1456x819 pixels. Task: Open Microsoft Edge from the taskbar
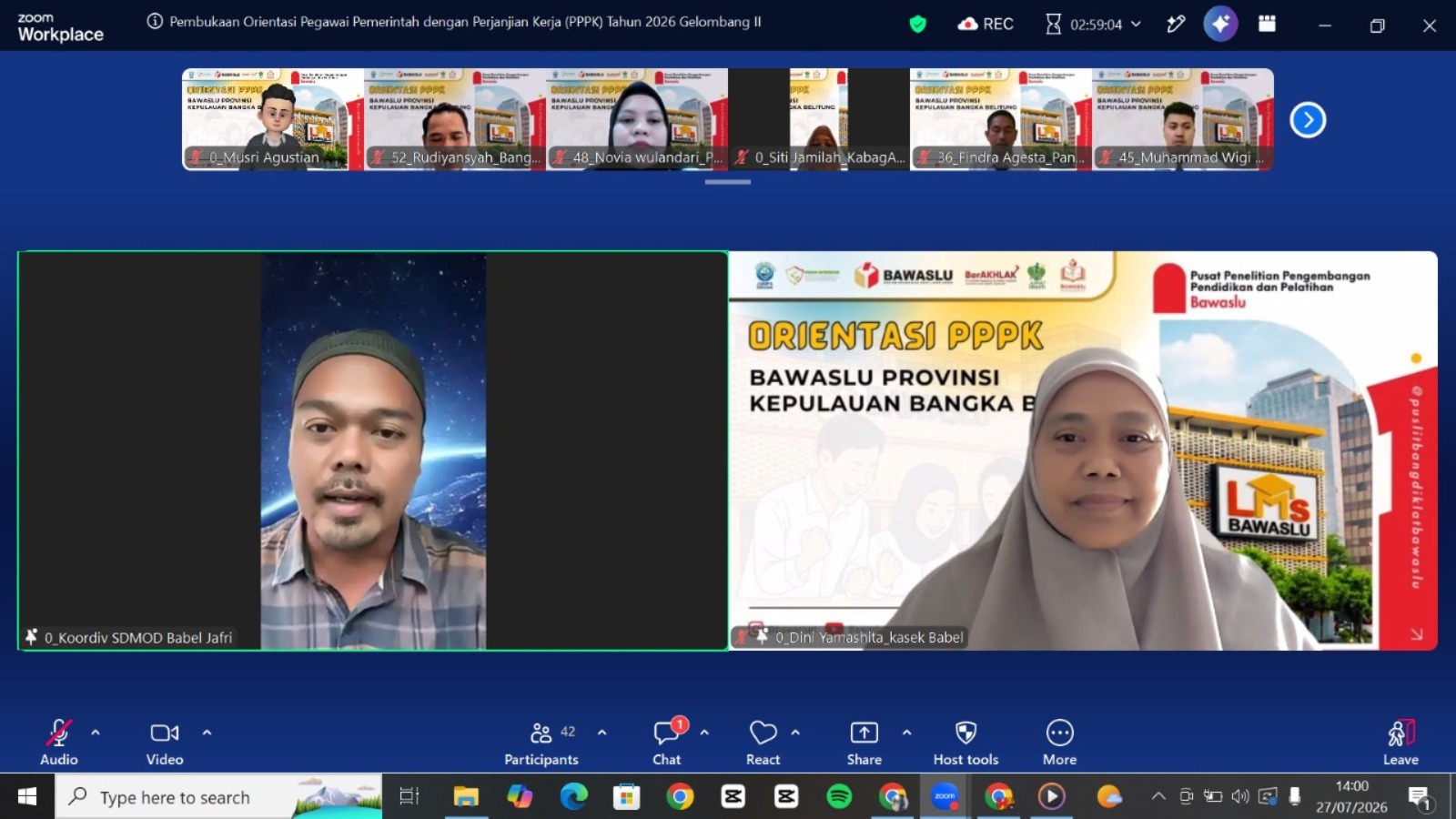573,797
